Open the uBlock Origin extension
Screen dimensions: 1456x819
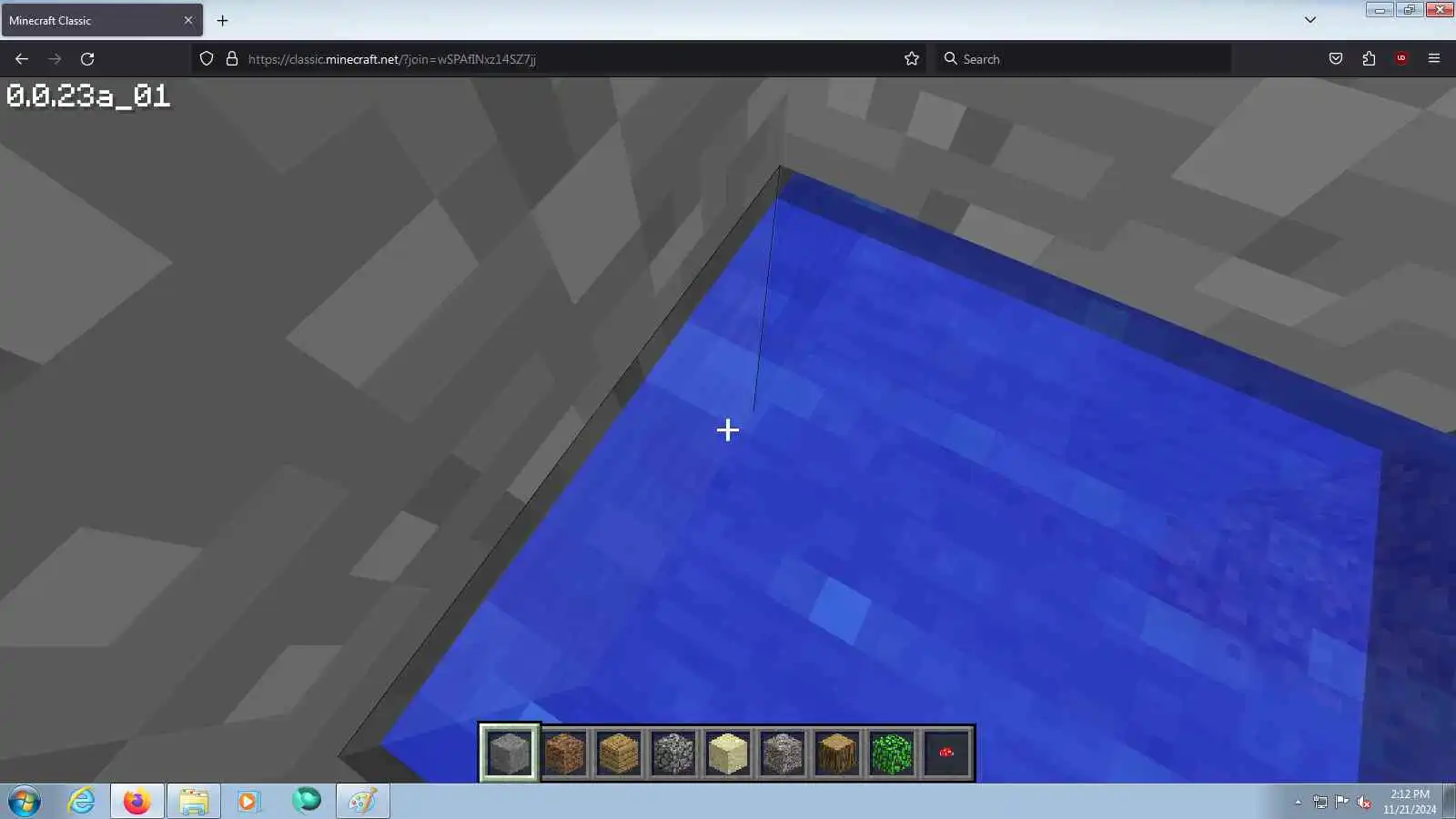[x=1401, y=59]
